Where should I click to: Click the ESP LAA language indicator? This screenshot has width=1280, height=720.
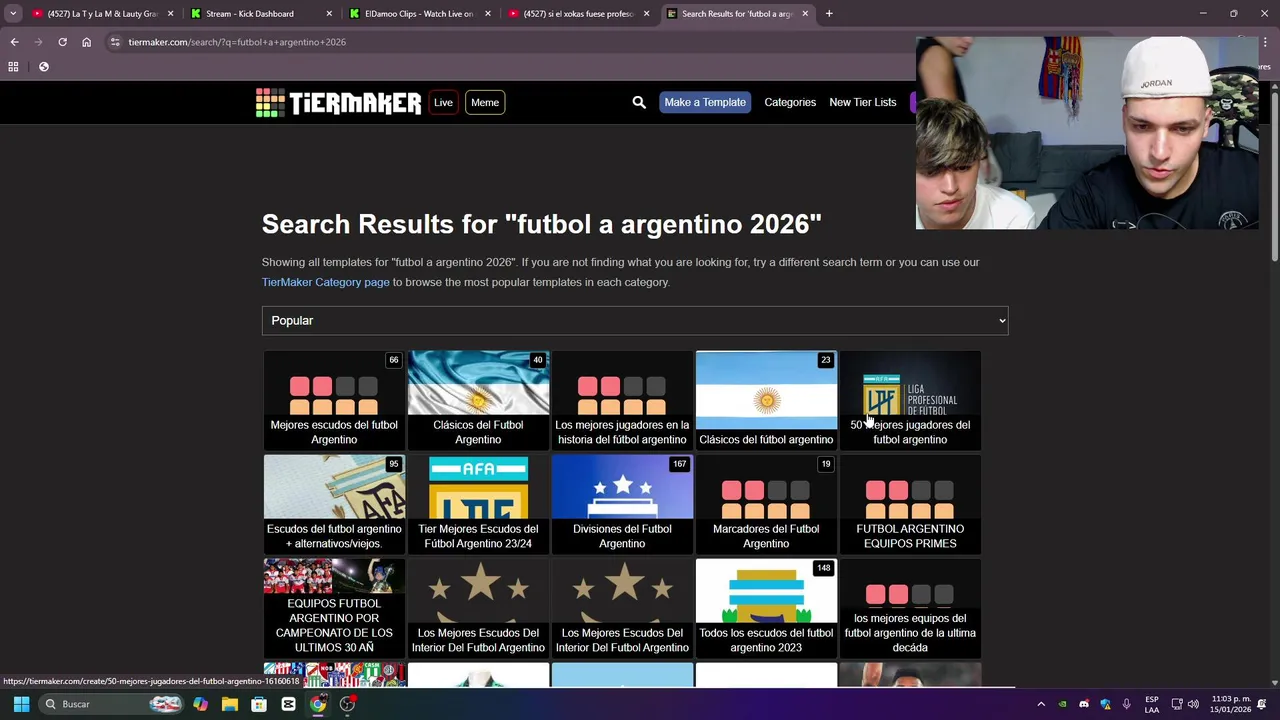(1152, 704)
